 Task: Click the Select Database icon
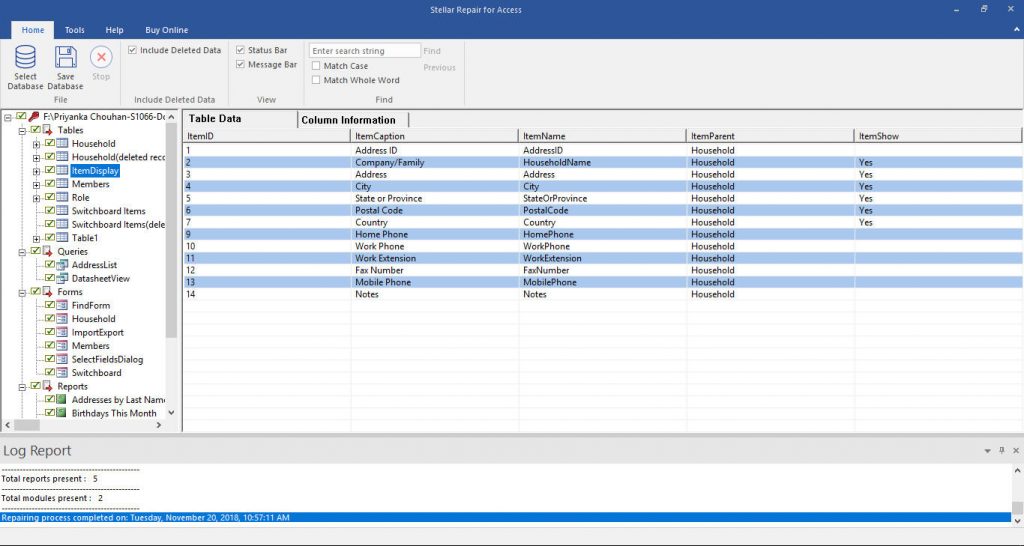point(25,57)
